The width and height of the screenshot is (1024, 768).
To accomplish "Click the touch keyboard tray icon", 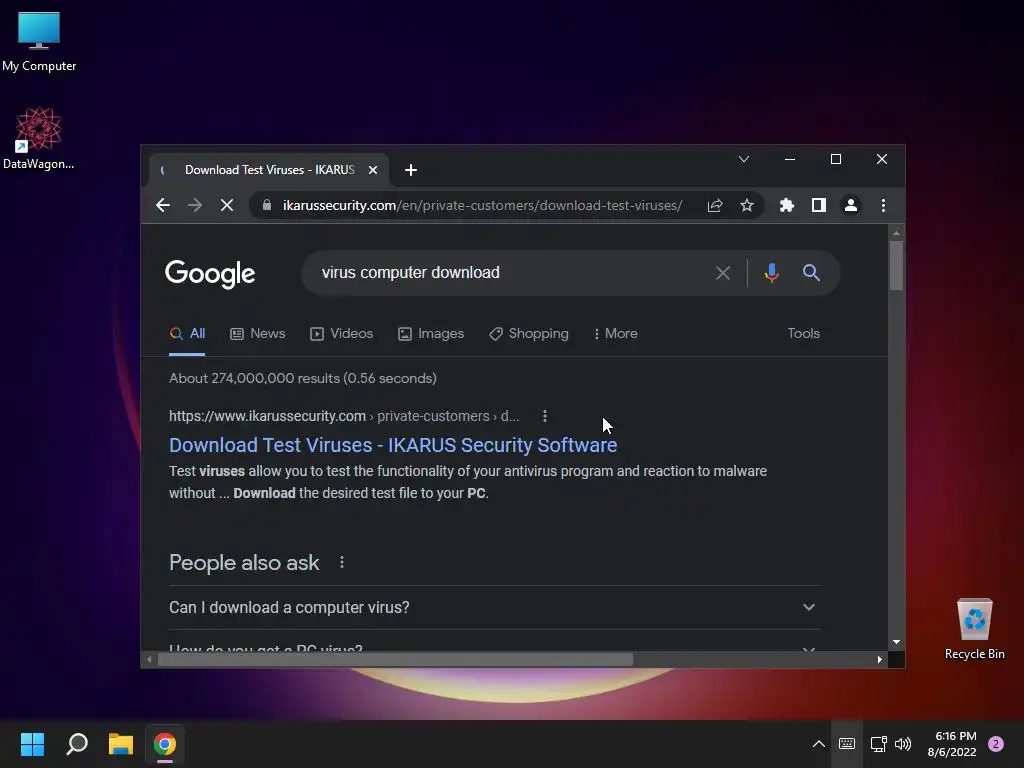I will (x=847, y=744).
